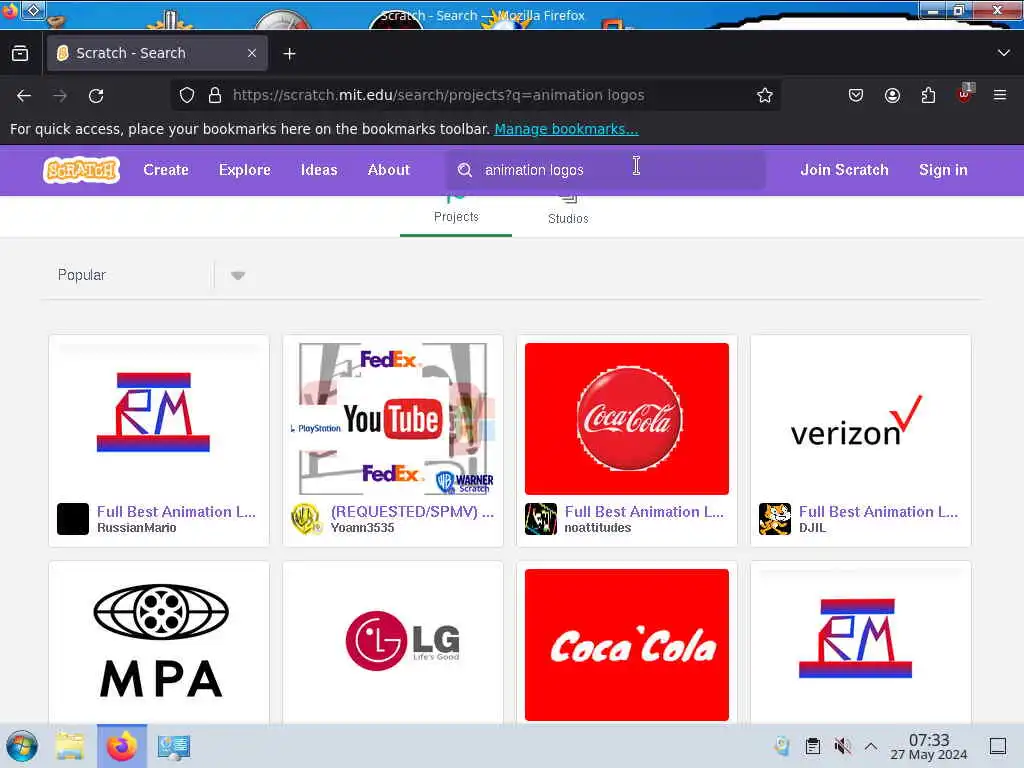Screen dimensions: 1024x768
Task: Click noattitudes' avatar icon
Action: [x=541, y=519]
